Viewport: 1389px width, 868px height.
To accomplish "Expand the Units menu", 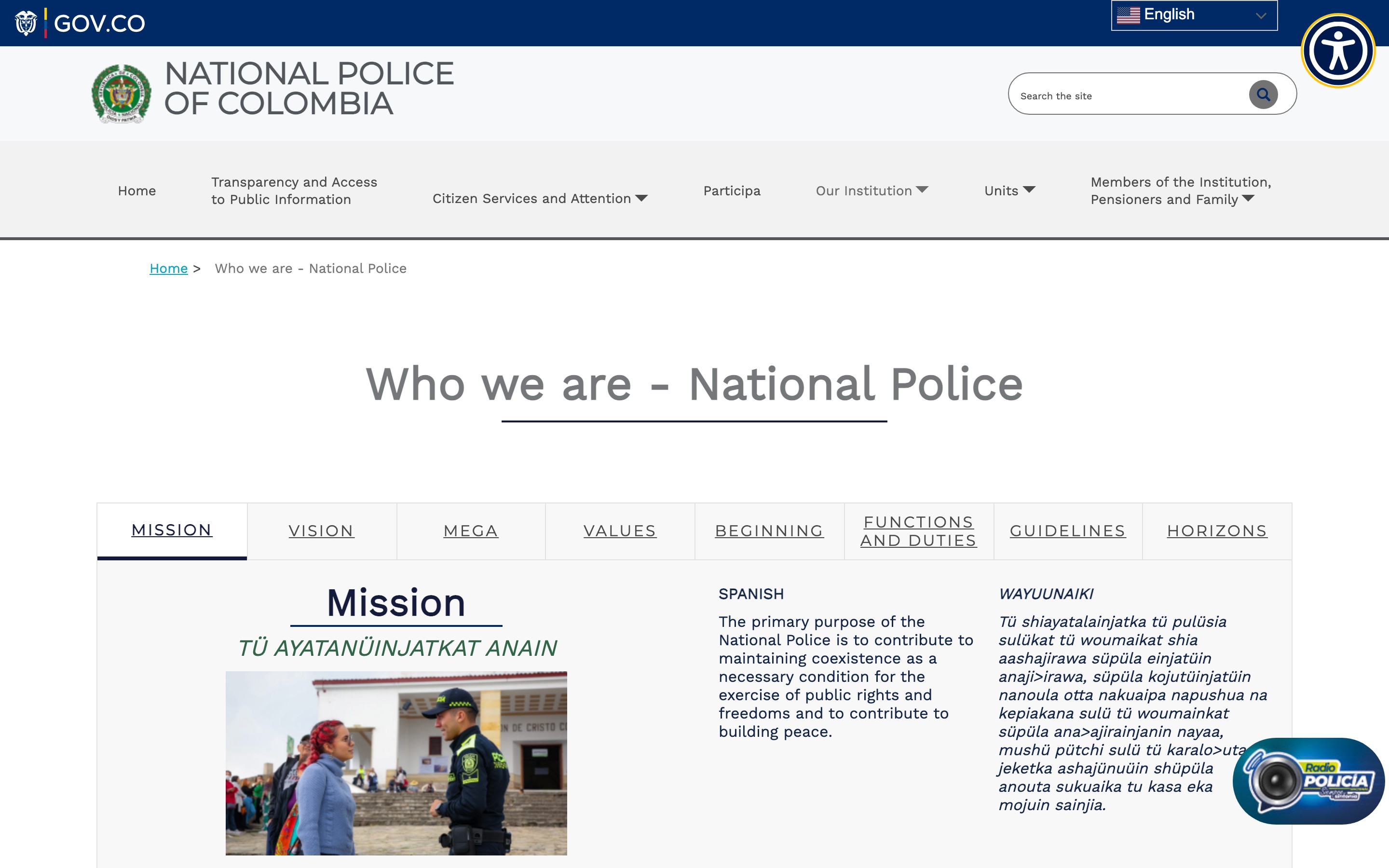I will tap(1009, 190).
